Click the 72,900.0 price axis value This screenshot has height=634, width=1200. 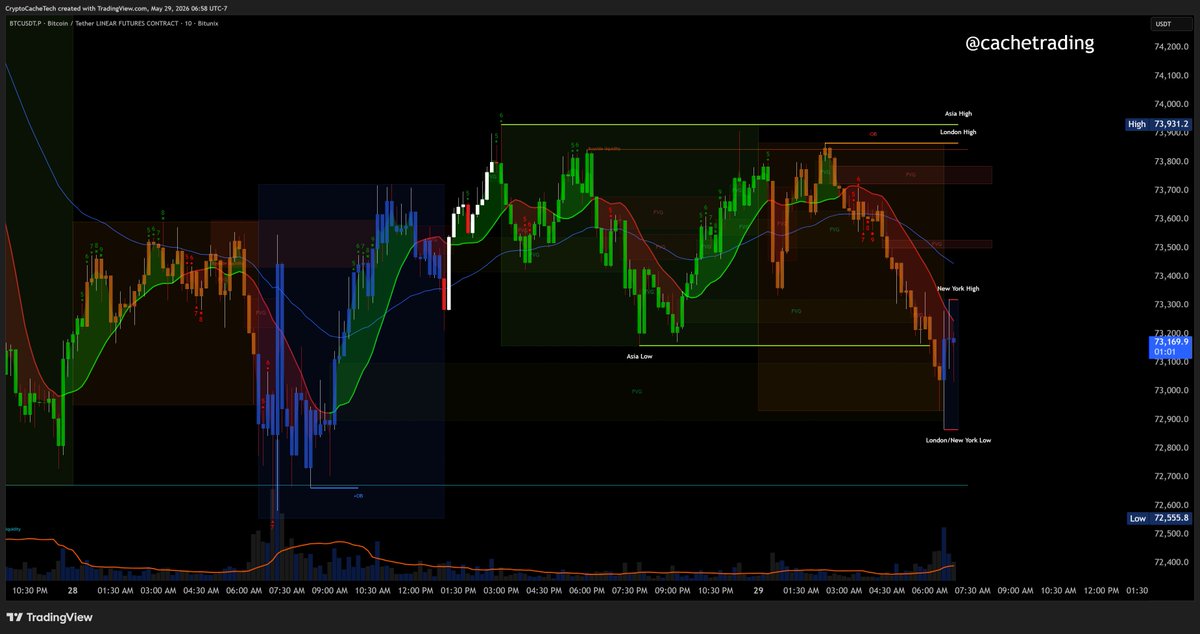[1172, 419]
